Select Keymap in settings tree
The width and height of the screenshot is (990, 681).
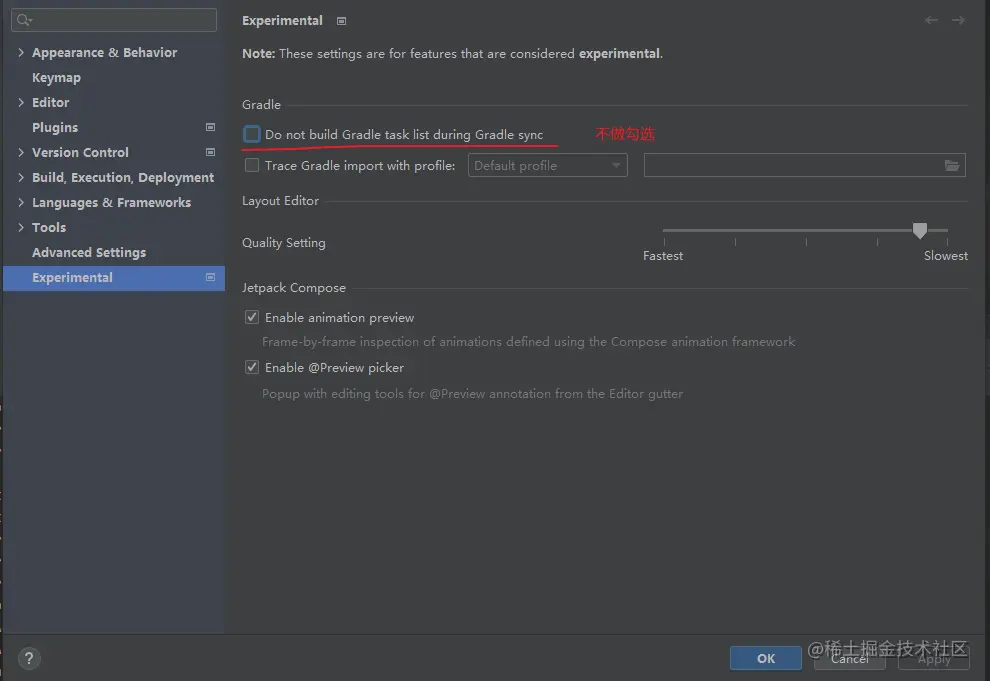tap(56, 78)
